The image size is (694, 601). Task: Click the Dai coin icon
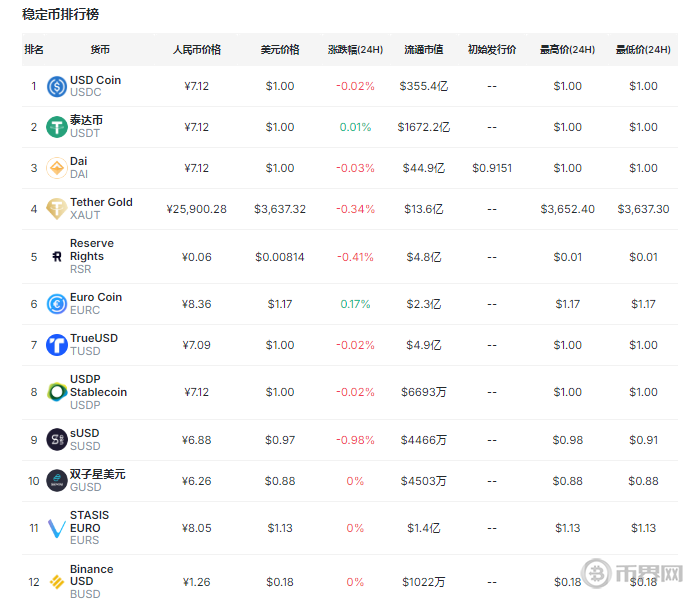tap(56, 168)
